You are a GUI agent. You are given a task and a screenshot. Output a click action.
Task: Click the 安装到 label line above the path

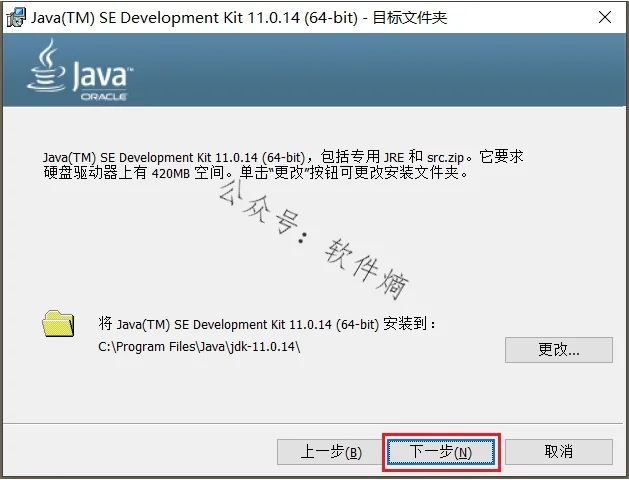click(x=268, y=324)
